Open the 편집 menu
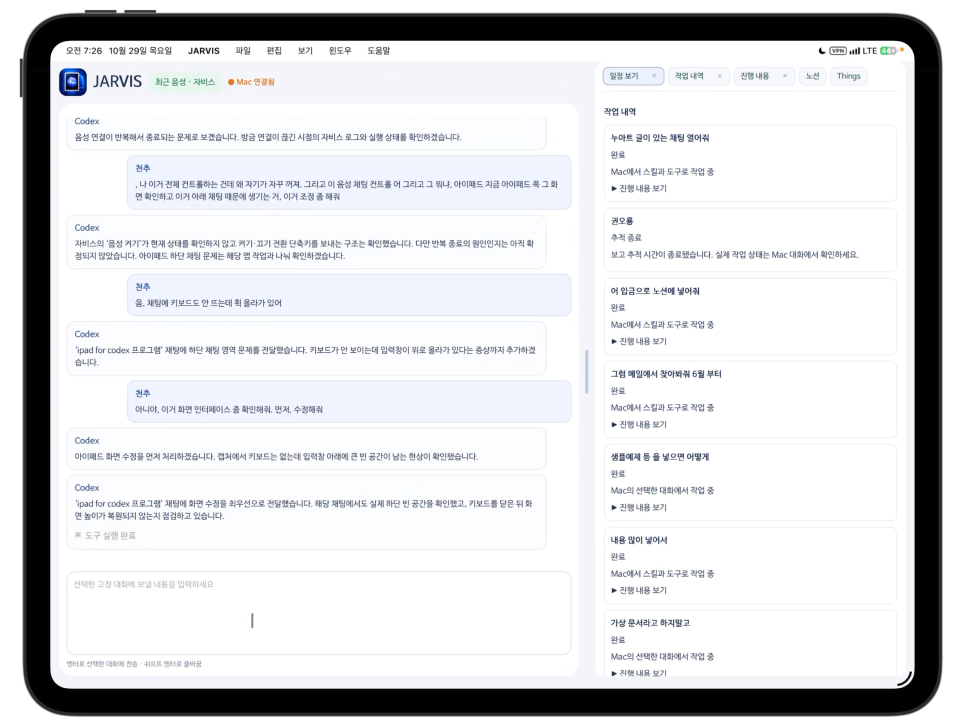Screen dimensions: 966x728 coord(274,51)
